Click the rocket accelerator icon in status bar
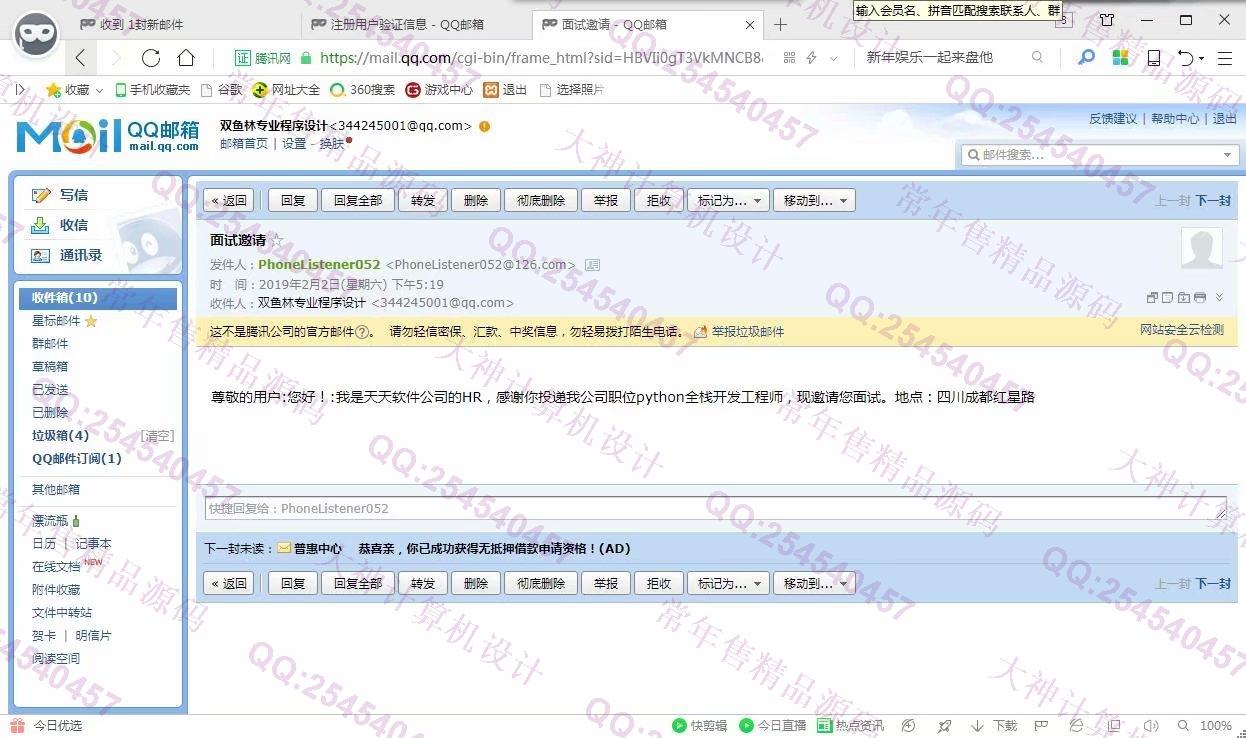Screen dimensions: 1246x738 coord(944,726)
